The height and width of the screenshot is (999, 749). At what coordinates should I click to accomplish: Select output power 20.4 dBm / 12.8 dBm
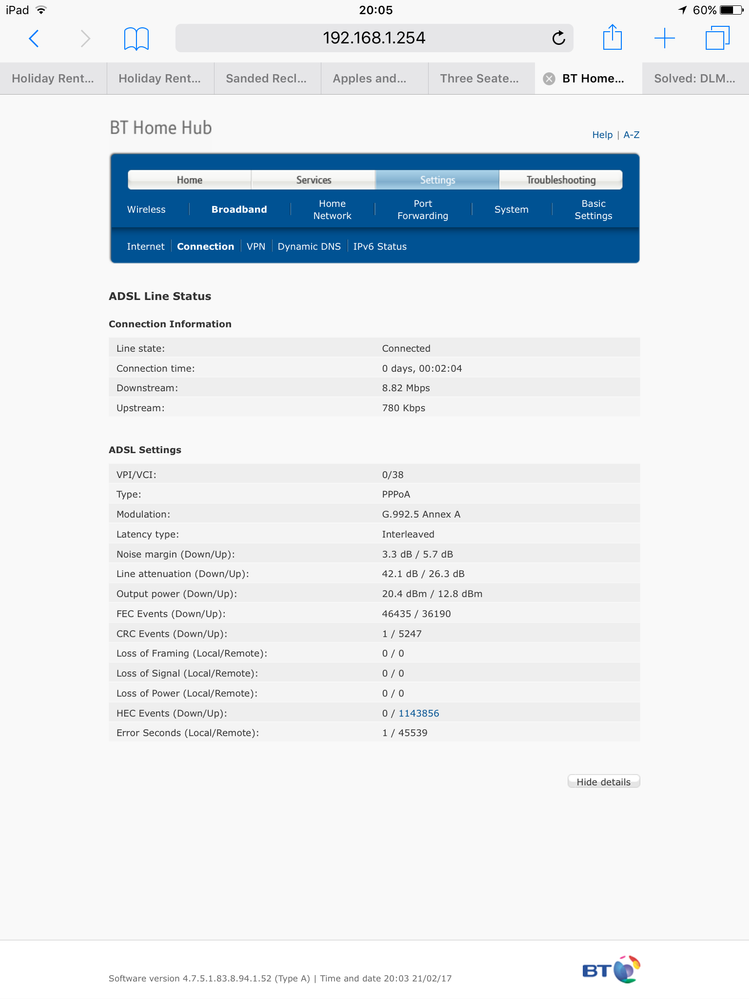point(432,594)
